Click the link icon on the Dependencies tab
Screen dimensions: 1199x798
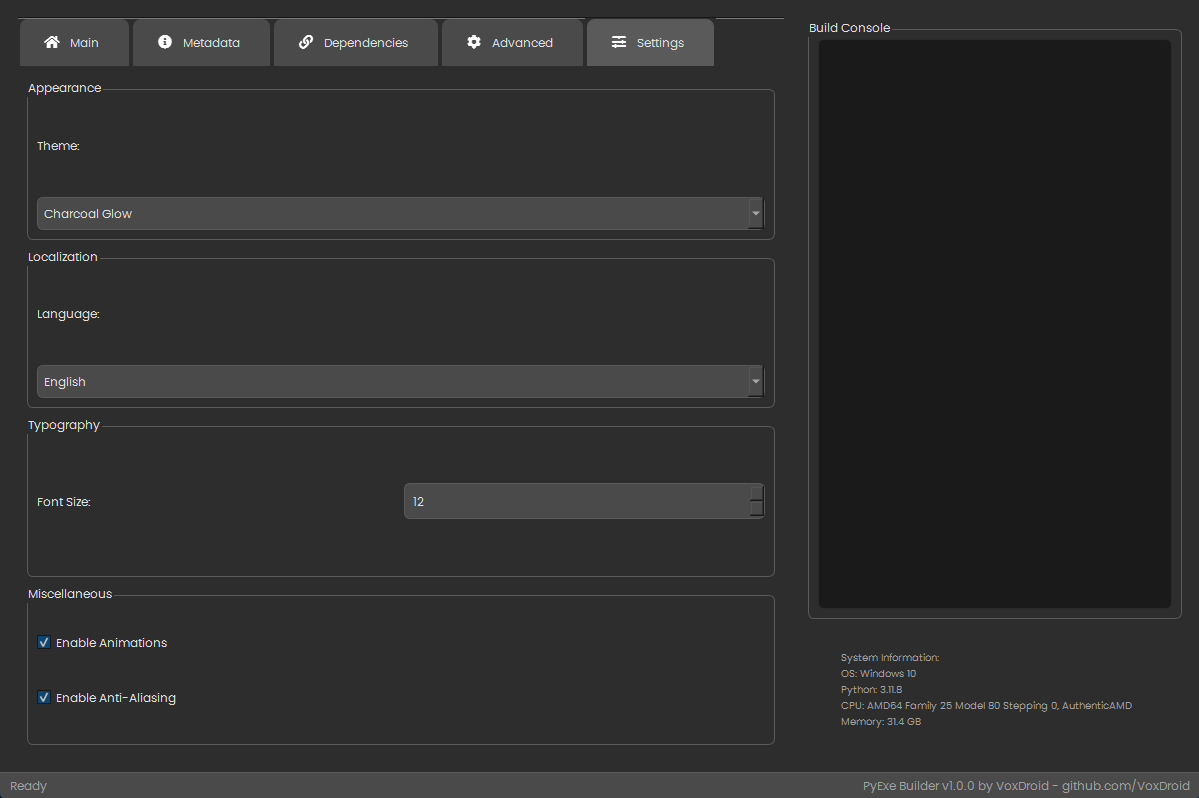coord(304,42)
